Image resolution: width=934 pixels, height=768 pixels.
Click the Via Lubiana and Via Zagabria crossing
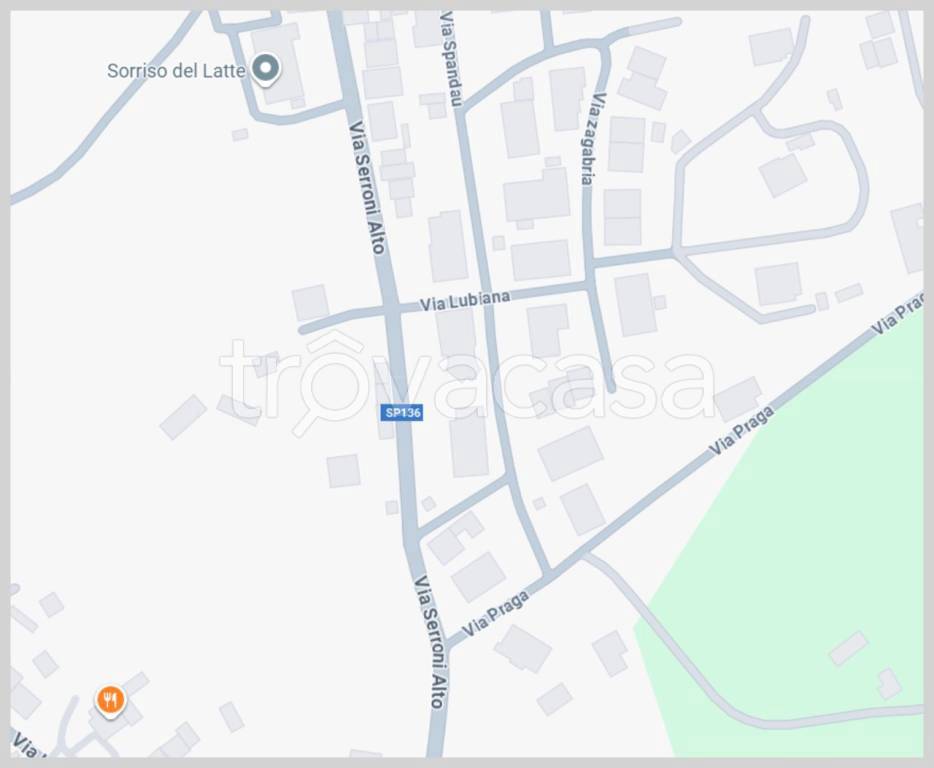590,286
